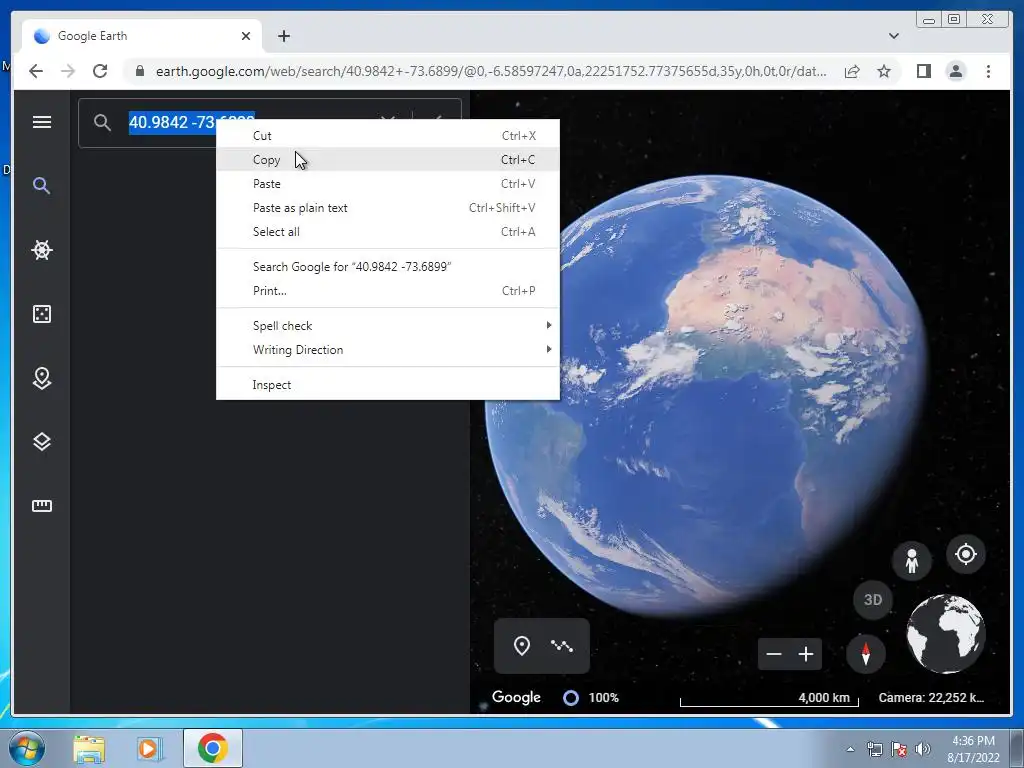Click the Camera altitude status text

931,697
